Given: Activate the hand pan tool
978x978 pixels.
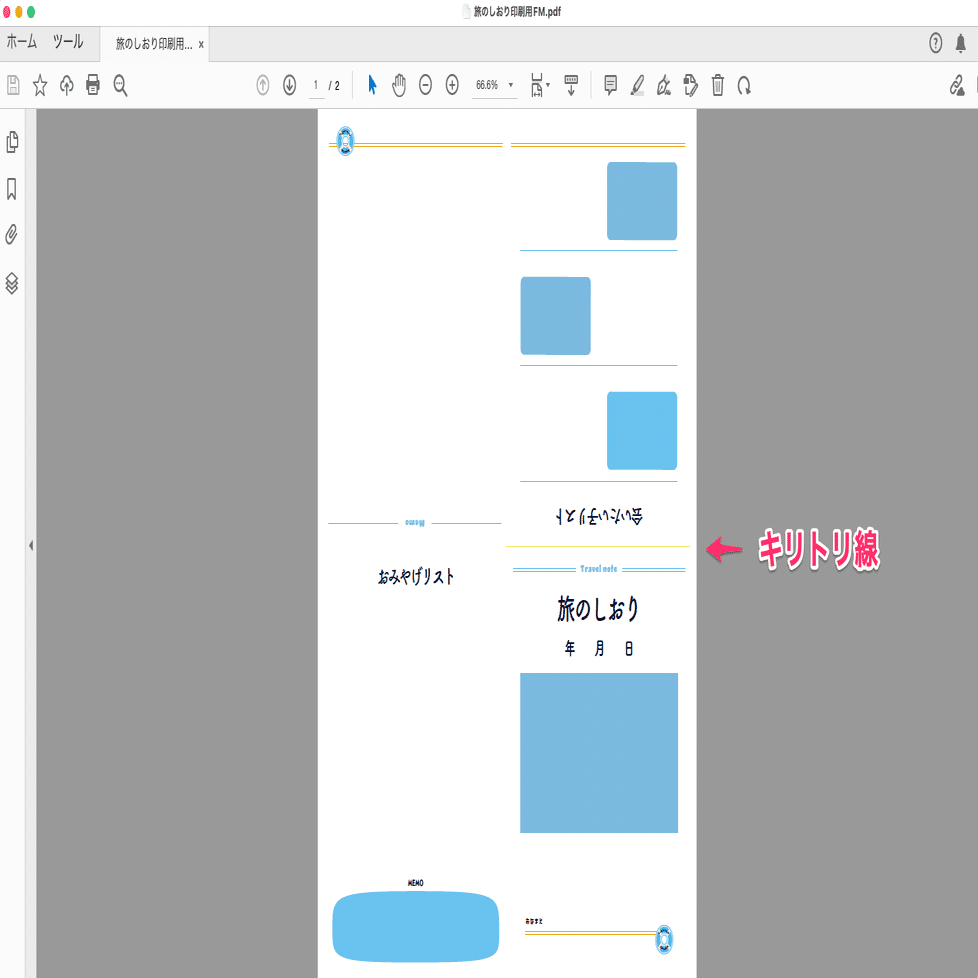Looking at the screenshot, I should pyautogui.click(x=399, y=85).
